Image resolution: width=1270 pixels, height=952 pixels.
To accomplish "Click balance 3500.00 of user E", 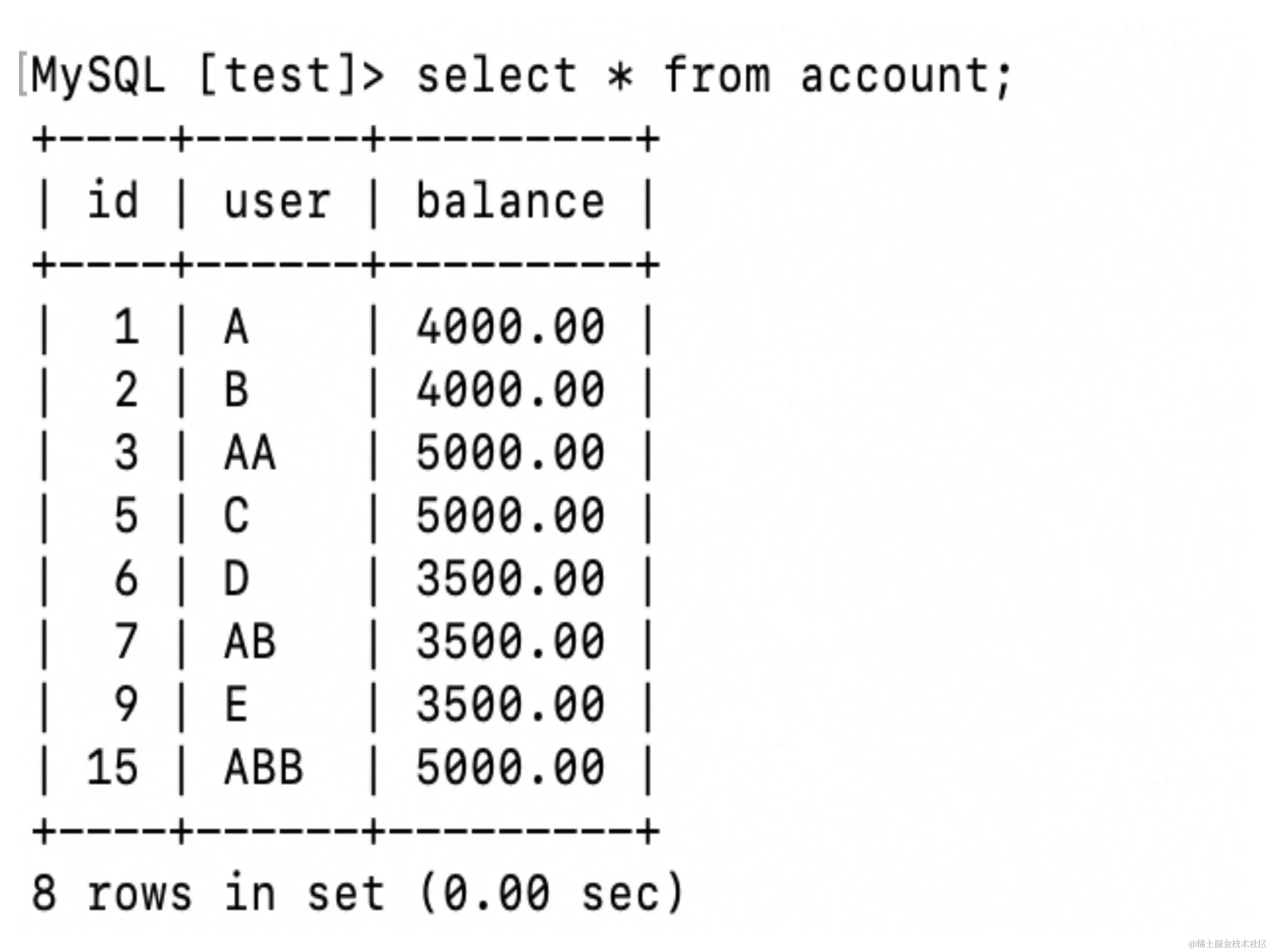I will pos(510,704).
